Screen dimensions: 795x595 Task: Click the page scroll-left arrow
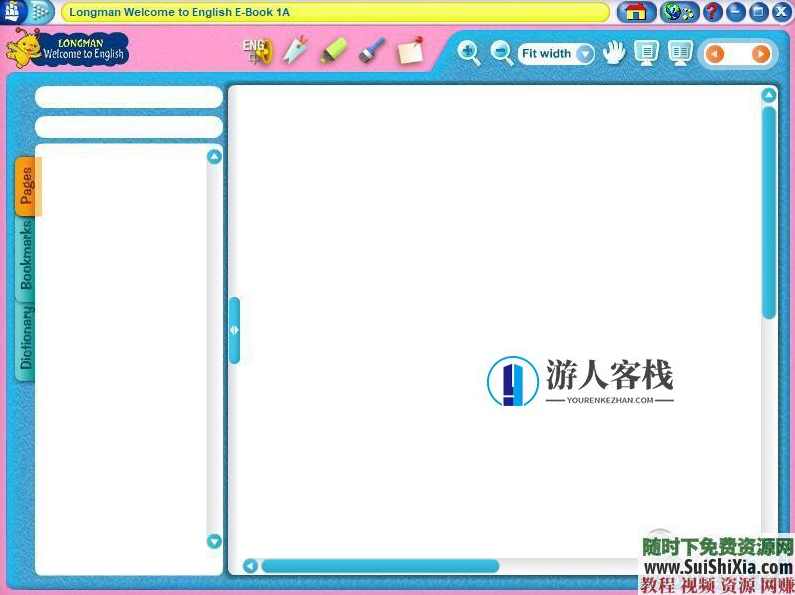tap(250, 566)
